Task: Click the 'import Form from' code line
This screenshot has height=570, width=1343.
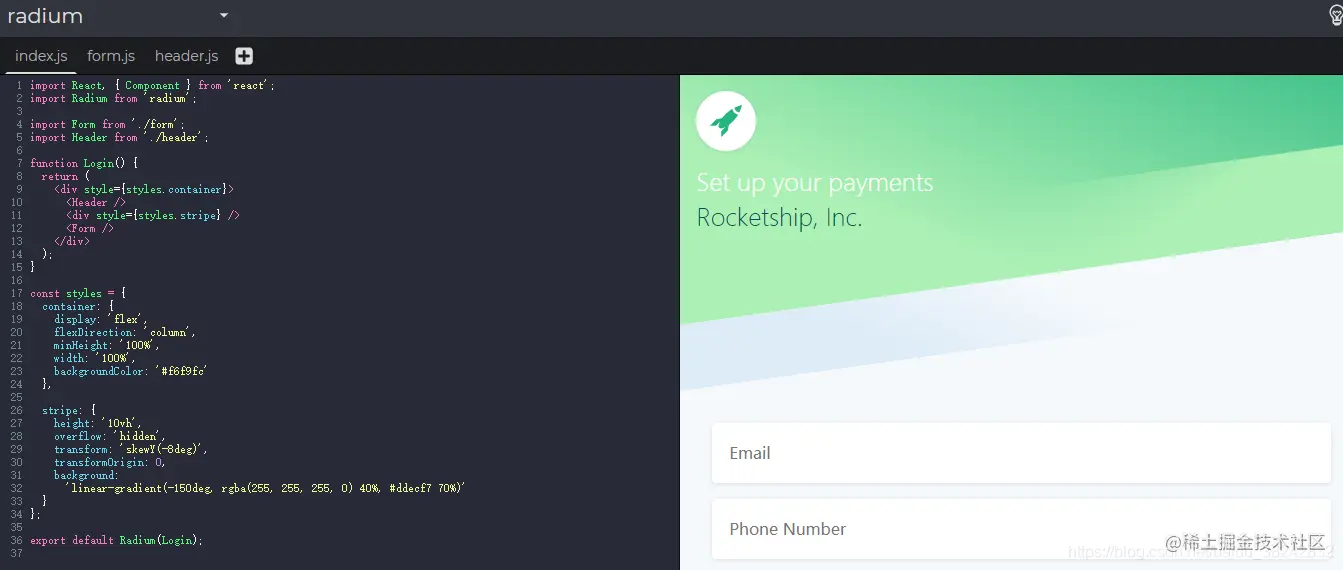Action: coord(107,125)
